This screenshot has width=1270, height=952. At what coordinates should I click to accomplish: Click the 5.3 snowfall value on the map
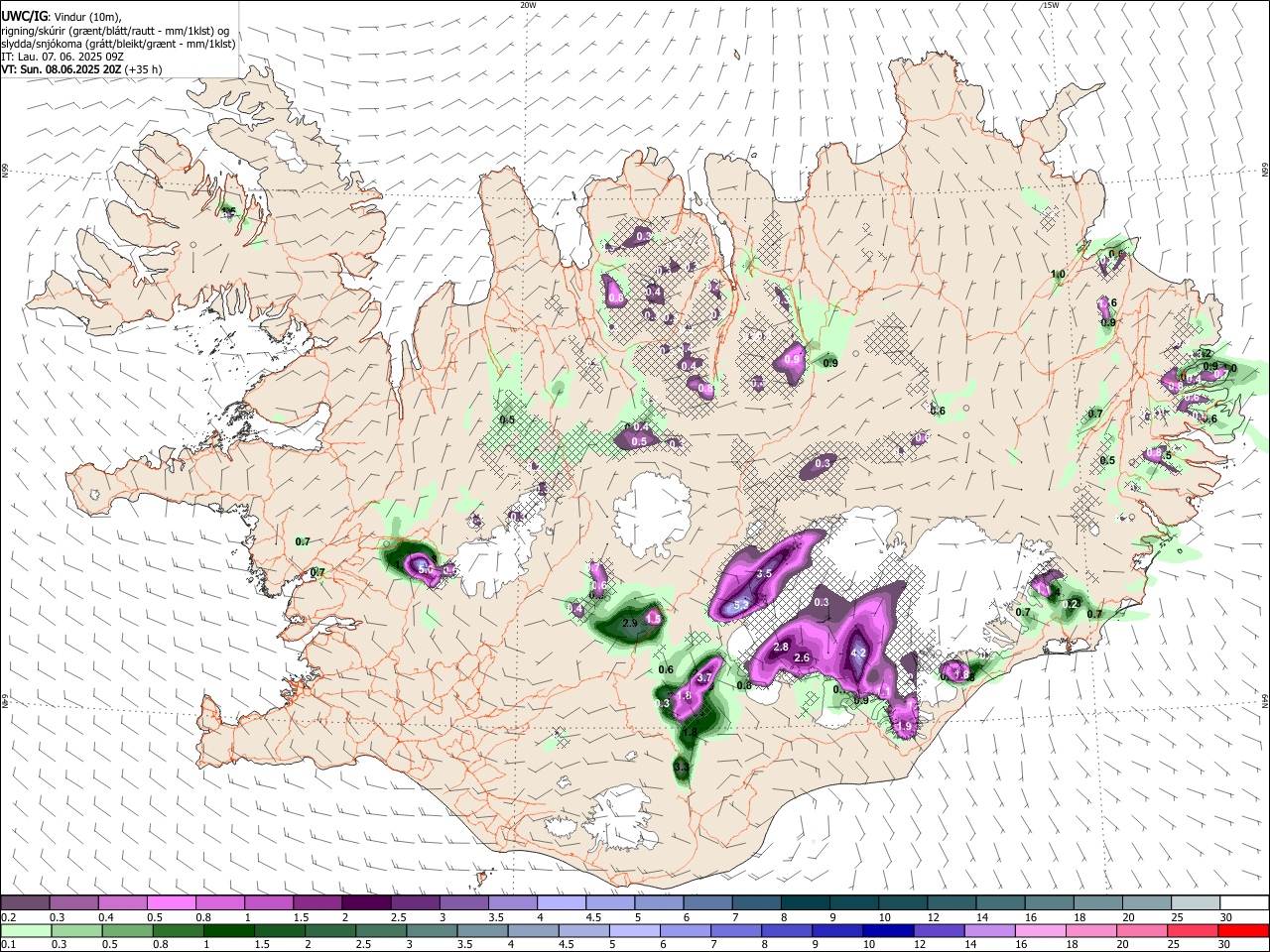point(740,604)
